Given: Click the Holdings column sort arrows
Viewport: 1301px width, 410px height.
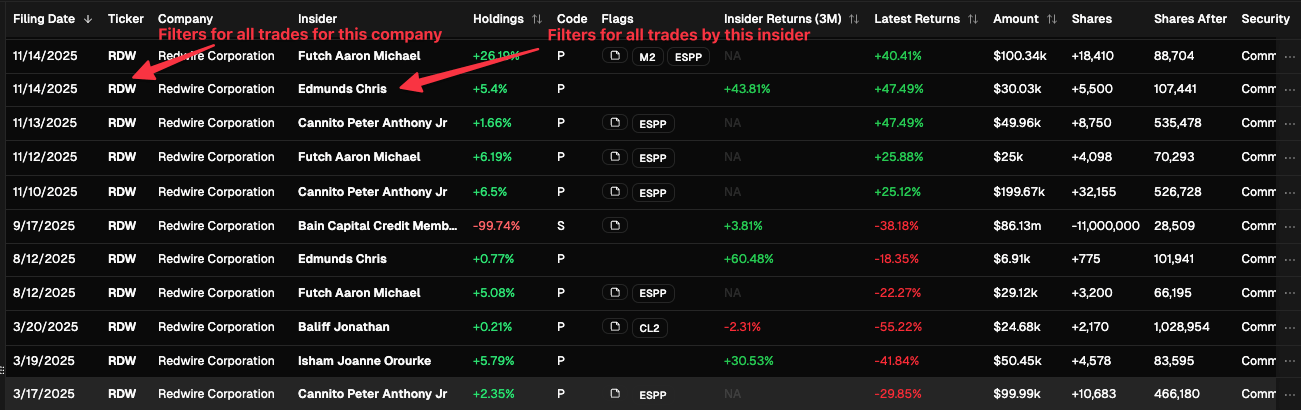Looking at the screenshot, I should pyautogui.click(x=537, y=19).
